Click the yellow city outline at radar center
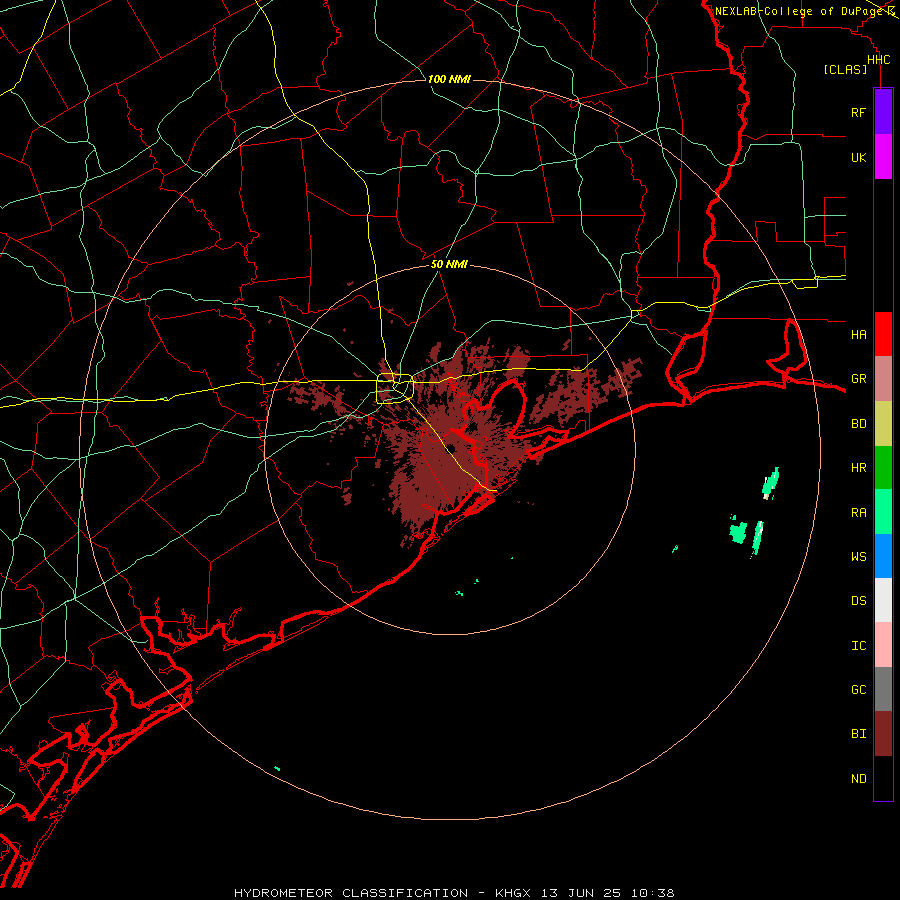This screenshot has height=900, width=900. 395,389
